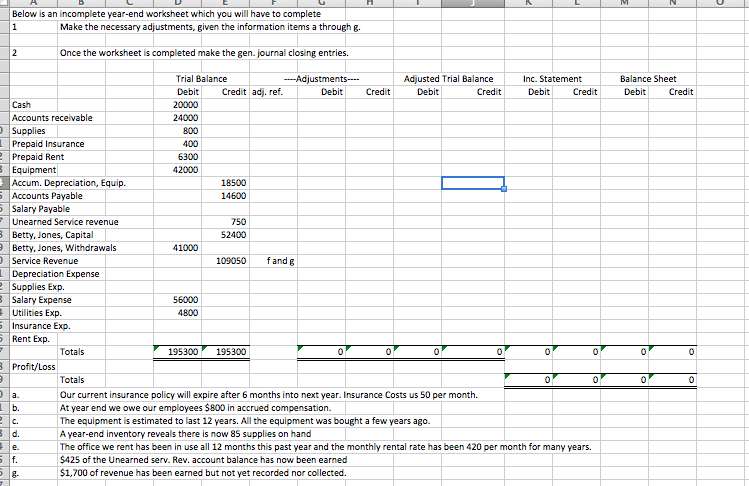Screen dimensions: 749x486
Task: Click the Supplies debit value 800
Action: coord(190,130)
